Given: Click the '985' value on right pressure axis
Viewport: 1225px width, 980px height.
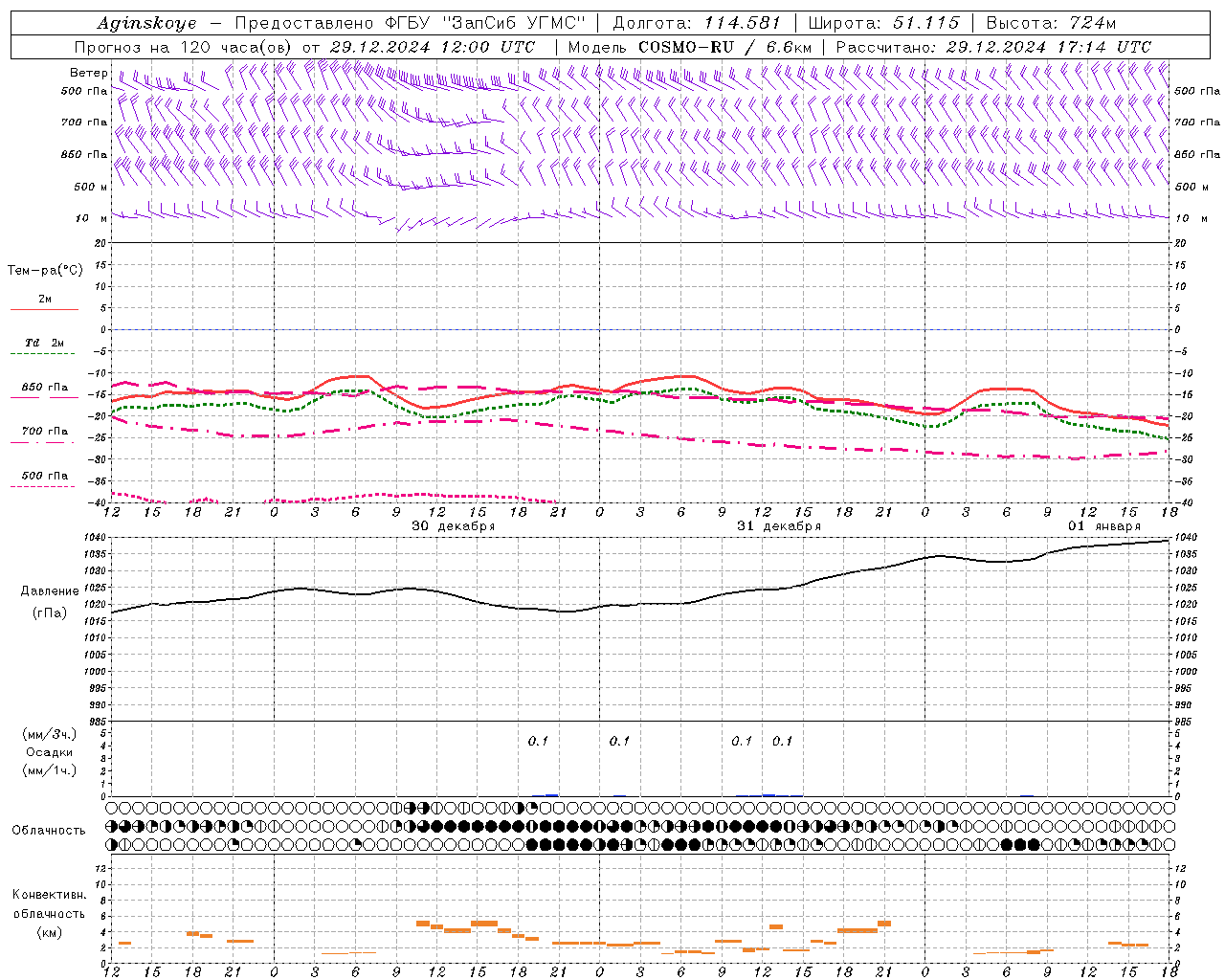Looking at the screenshot, I should tap(1185, 723).
